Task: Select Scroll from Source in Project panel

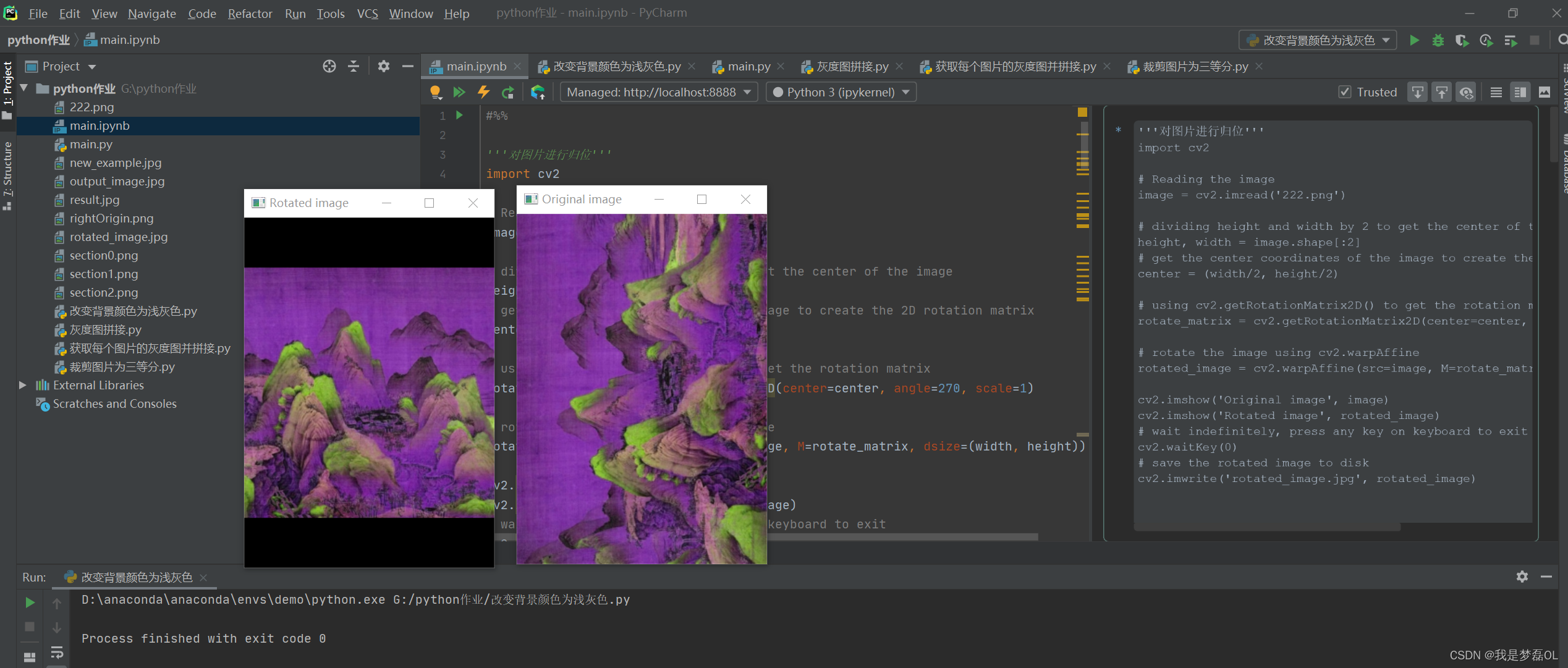Action: pyautogui.click(x=329, y=66)
